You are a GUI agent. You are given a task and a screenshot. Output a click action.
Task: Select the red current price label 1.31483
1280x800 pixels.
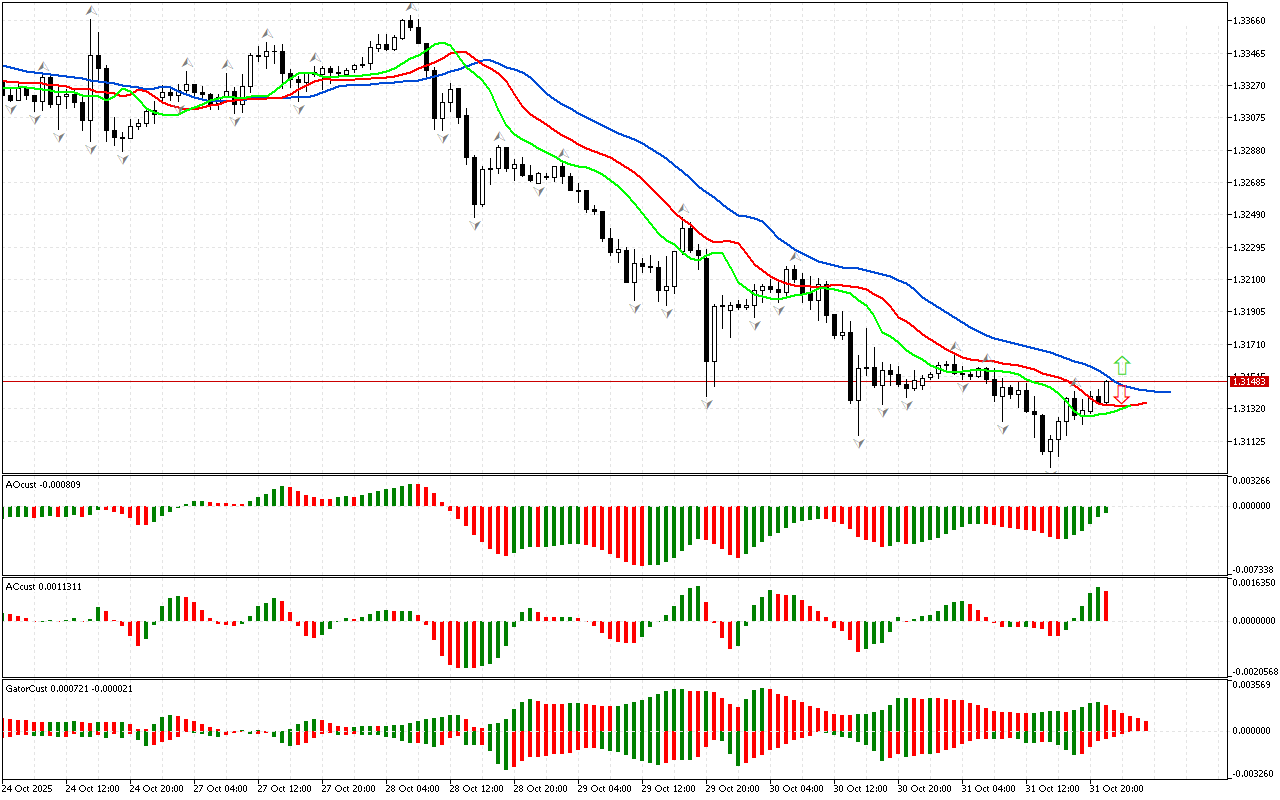coord(1250,381)
